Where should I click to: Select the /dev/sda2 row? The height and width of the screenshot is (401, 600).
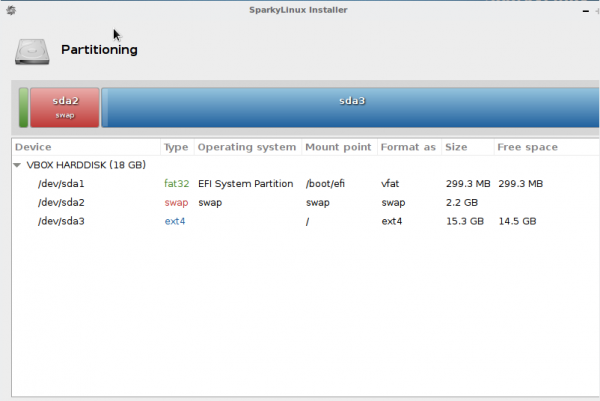(x=305, y=202)
